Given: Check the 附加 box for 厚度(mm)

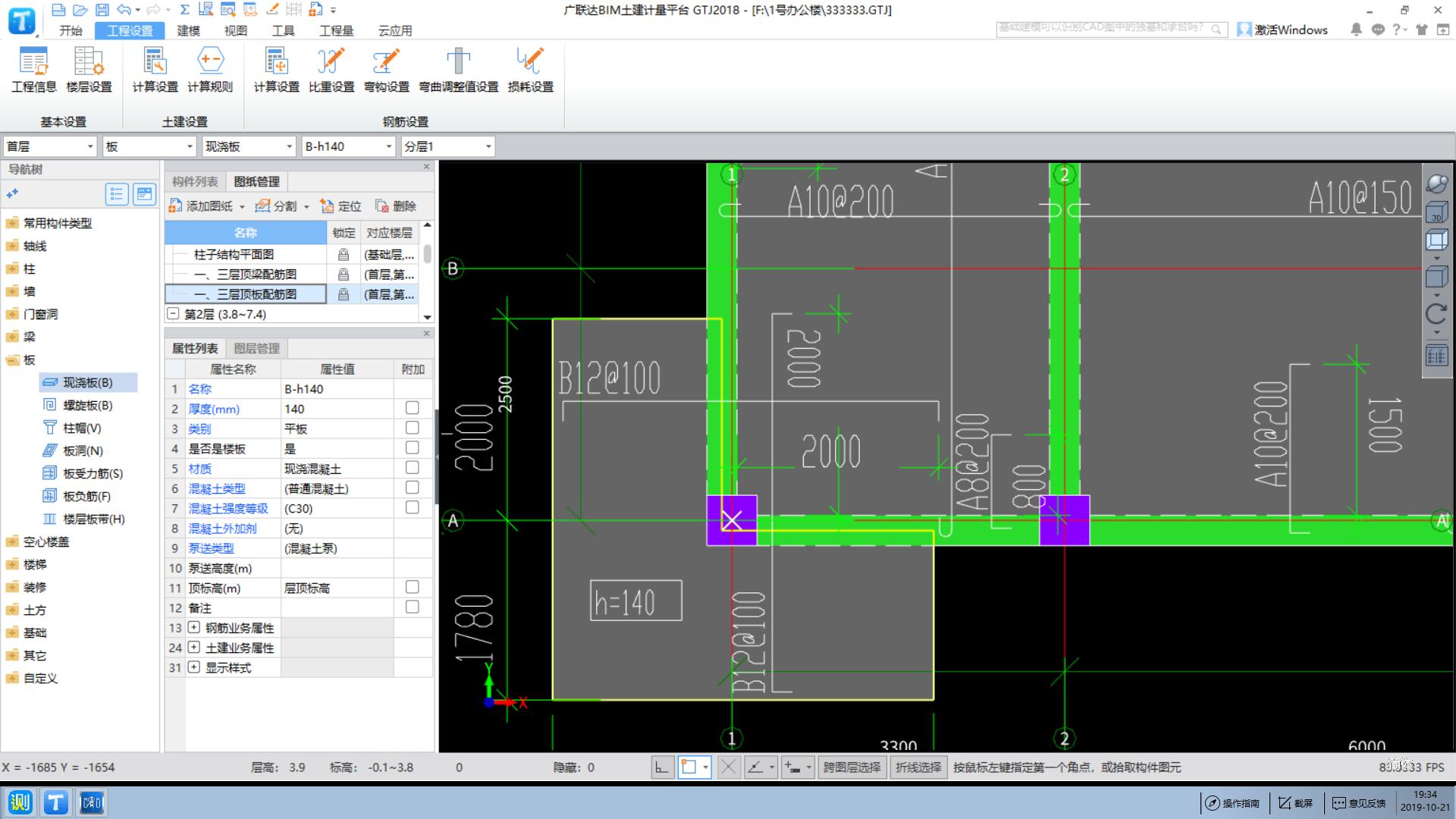Looking at the screenshot, I should pyautogui.click(x=412, y=408).
